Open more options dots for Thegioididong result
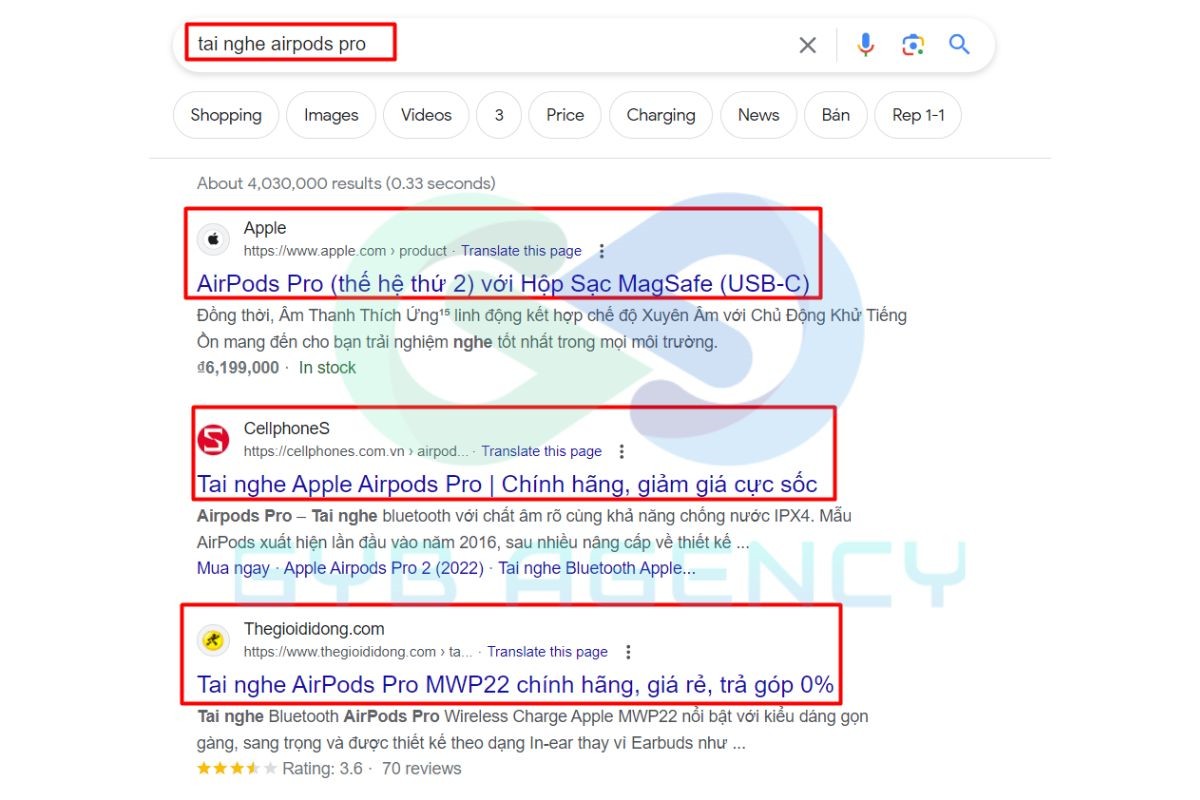Viewport: 1200px width, 800px height. click(x=628, y=652)
